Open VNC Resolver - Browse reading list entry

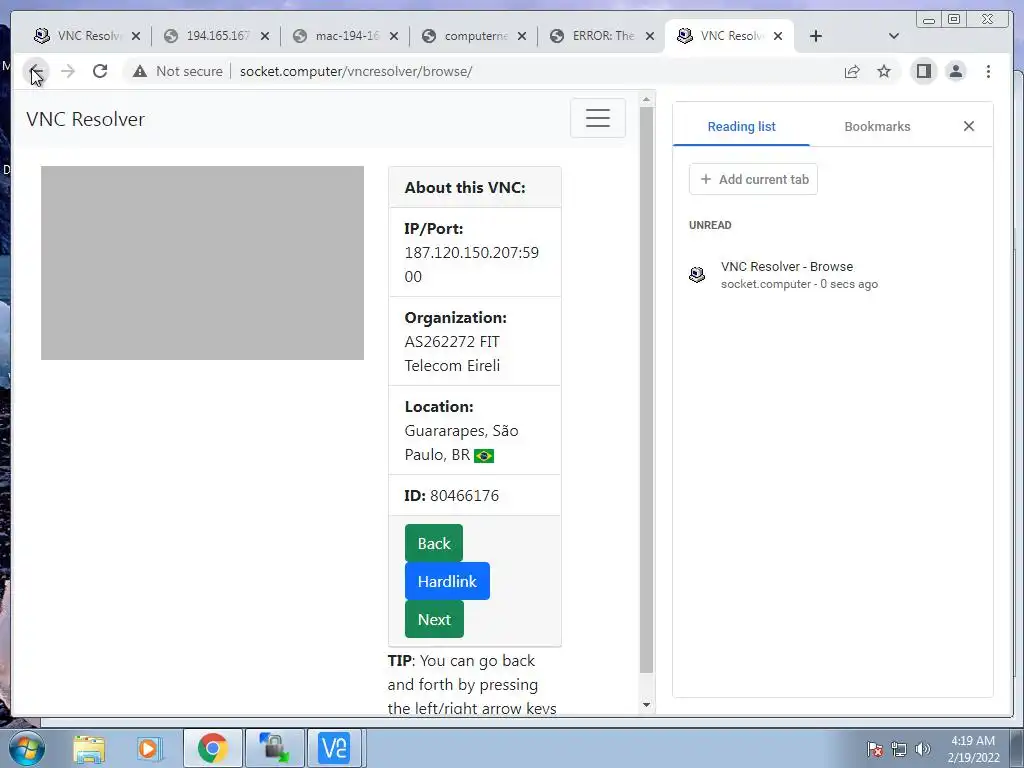(x=832, y=274)
